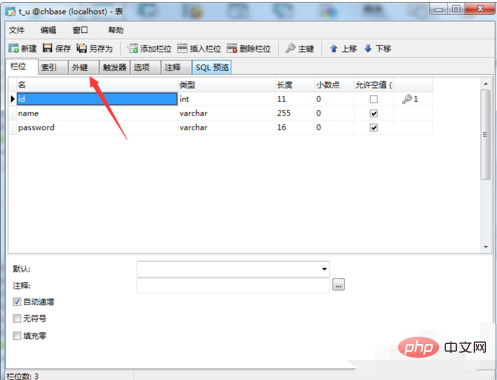Toggle the 自动递增 (auto increment) checkbox
The width and height of the screenshot is (497, 380).
[17, 302]
